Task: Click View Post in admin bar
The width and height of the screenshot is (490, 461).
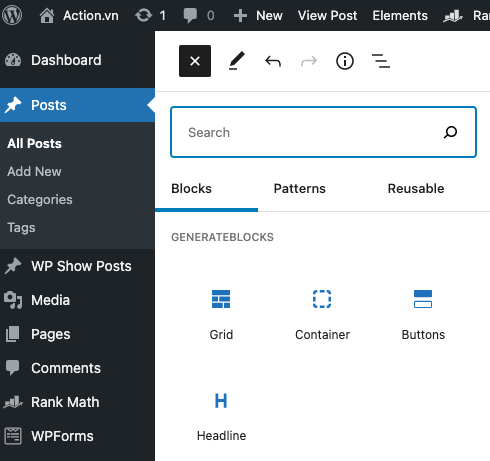Action: tap(327, 15)
